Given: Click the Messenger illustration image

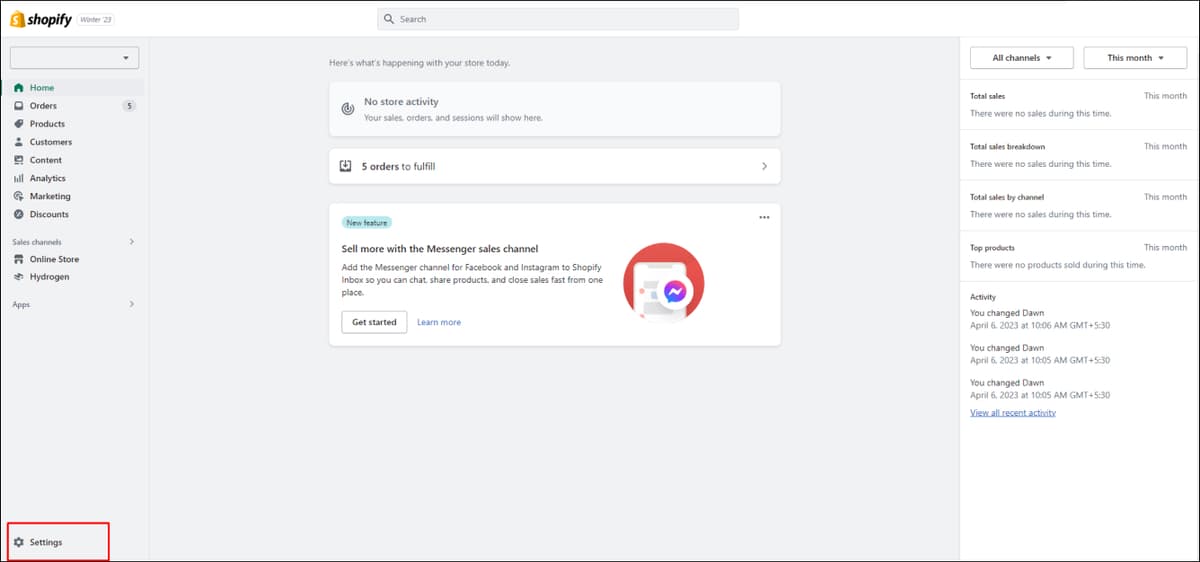Looking at the screenshot, I should click(x=663, y=282).
